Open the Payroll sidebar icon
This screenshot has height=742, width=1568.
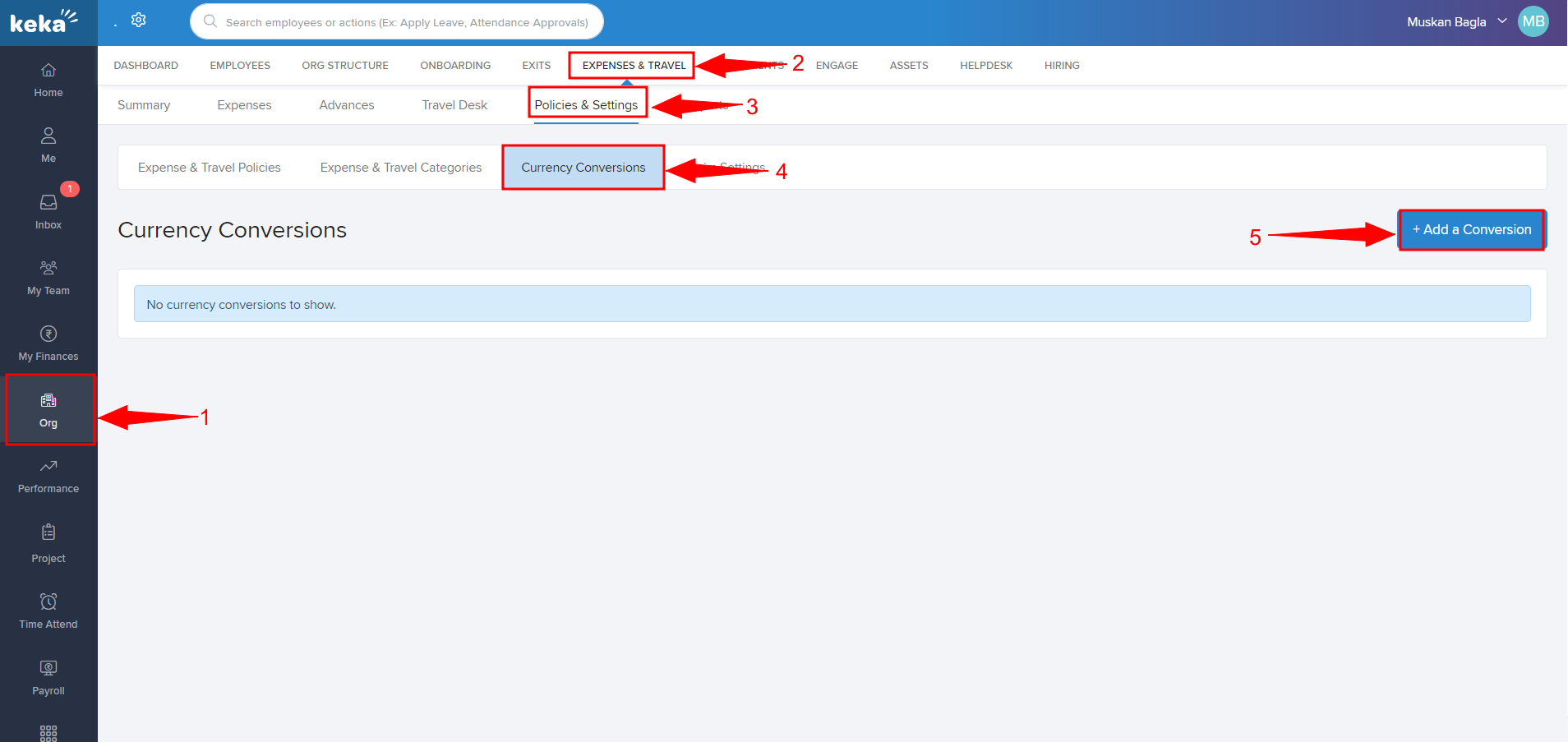tap(48, 669)
